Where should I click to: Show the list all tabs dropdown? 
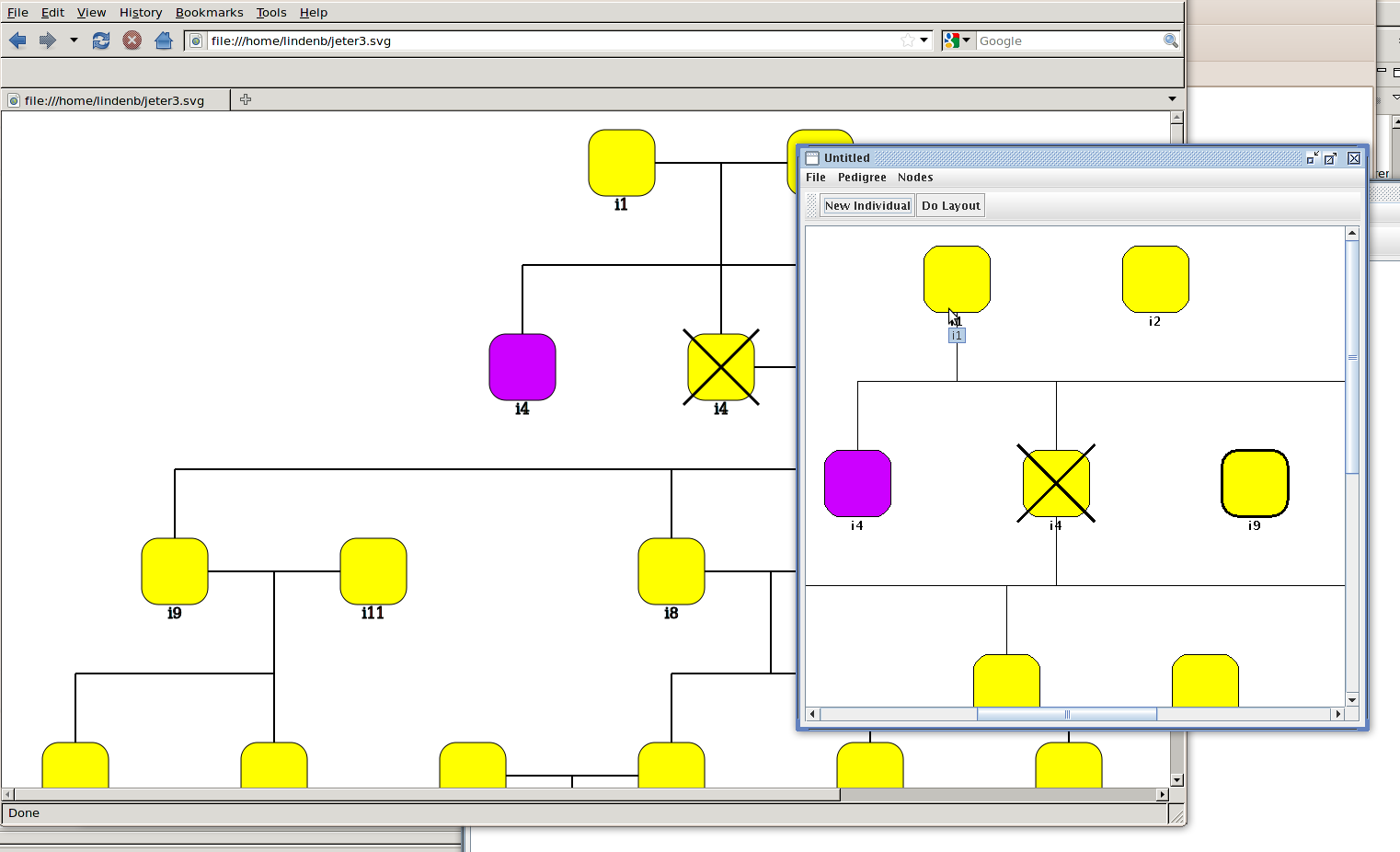coord(1172,99)
